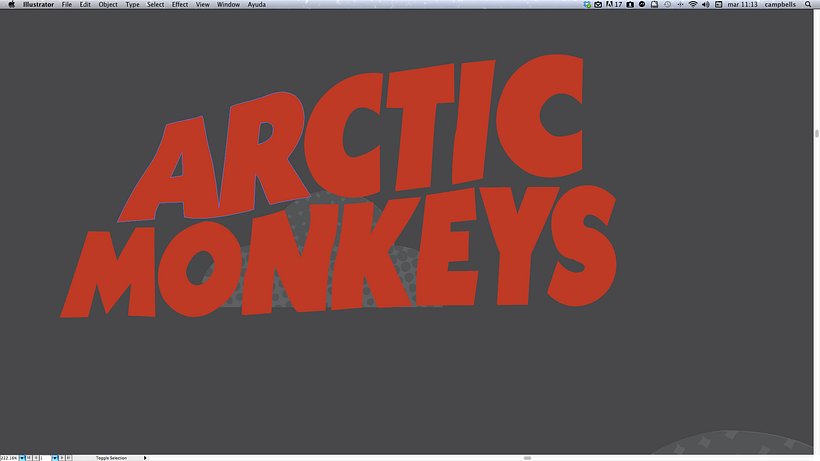Click the vertical scrollbar thumb
The height and width of the screenshot is (461, 820).
tap(816, 133)
